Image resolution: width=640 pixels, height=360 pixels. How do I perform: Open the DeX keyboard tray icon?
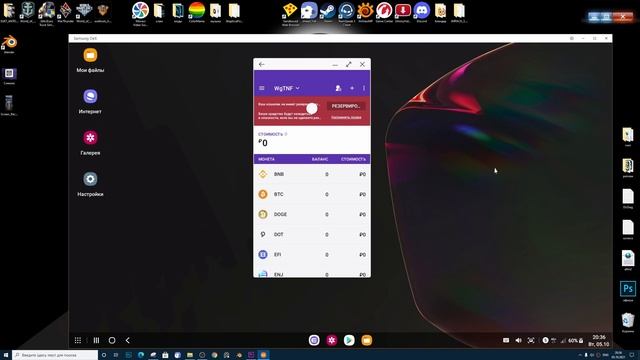[x=506, y=340]
